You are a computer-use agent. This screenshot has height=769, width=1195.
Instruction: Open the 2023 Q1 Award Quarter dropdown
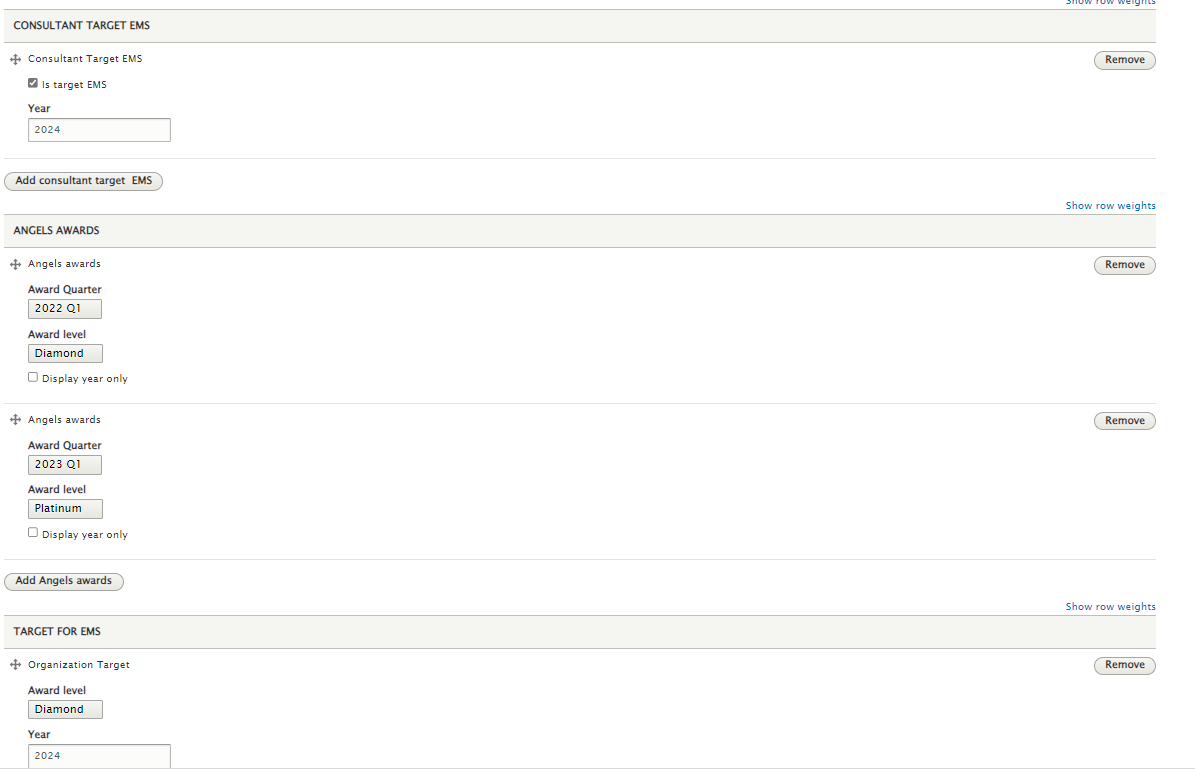point(65,464)
